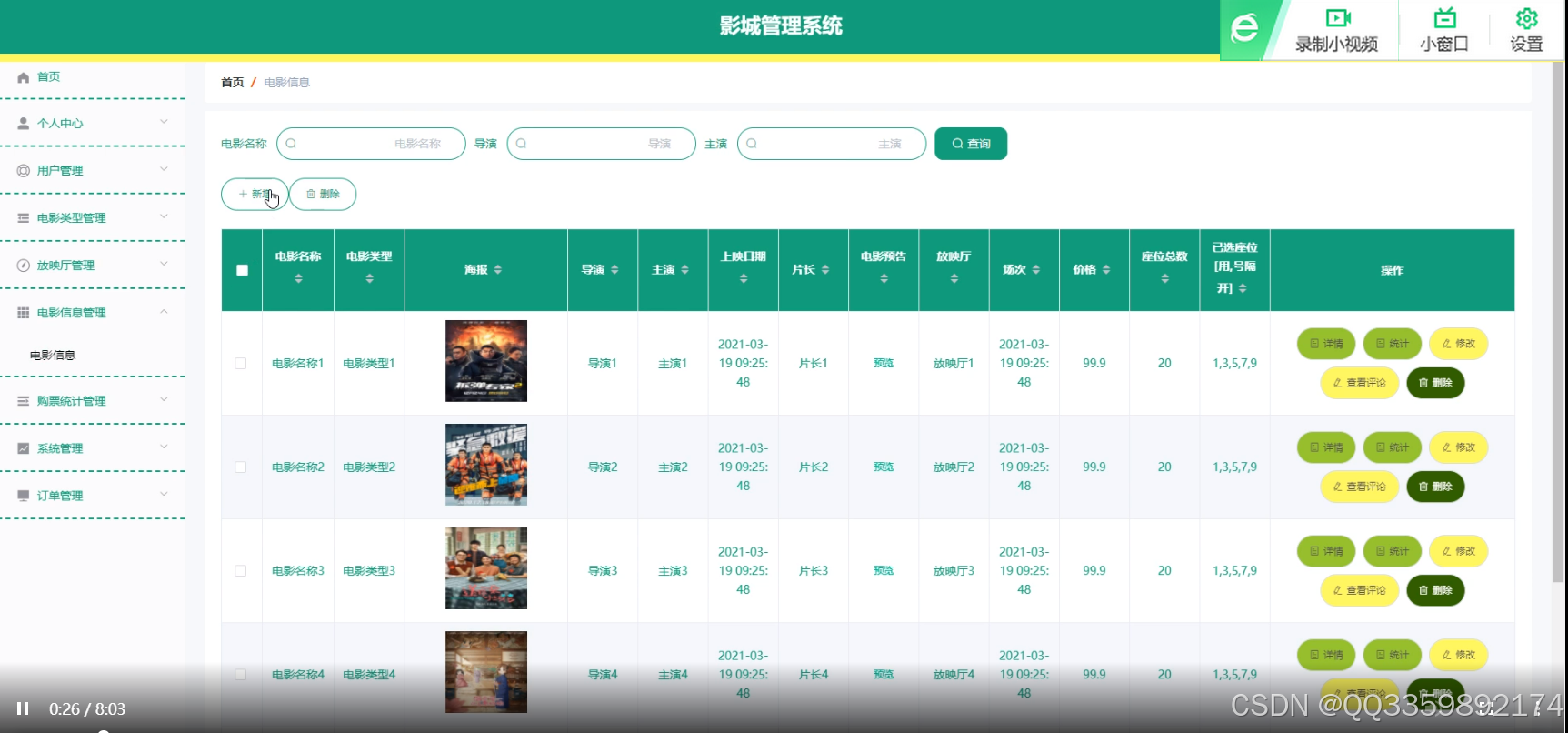Viewport: 1568px width, 733px height.
Task: Focus the 导演 search field
Action: click(601, 144)
